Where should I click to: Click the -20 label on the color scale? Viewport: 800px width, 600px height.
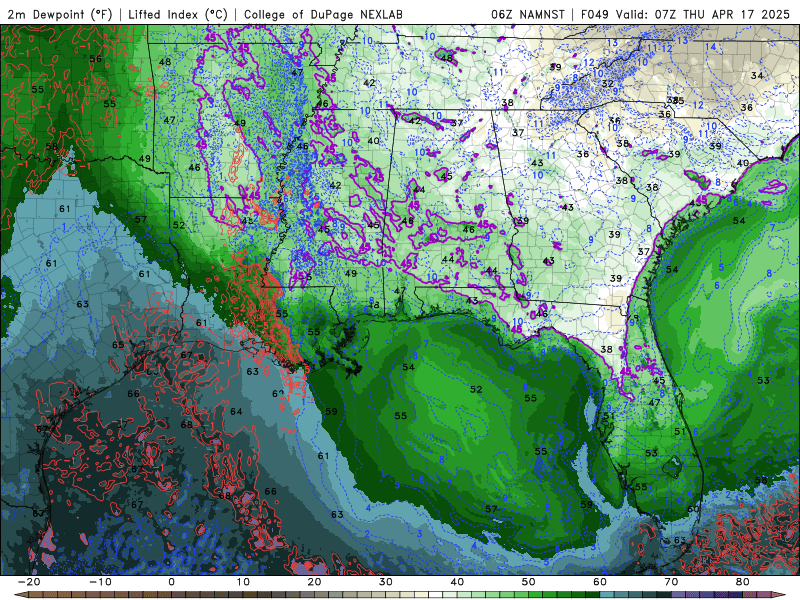[x=29, y=582]
